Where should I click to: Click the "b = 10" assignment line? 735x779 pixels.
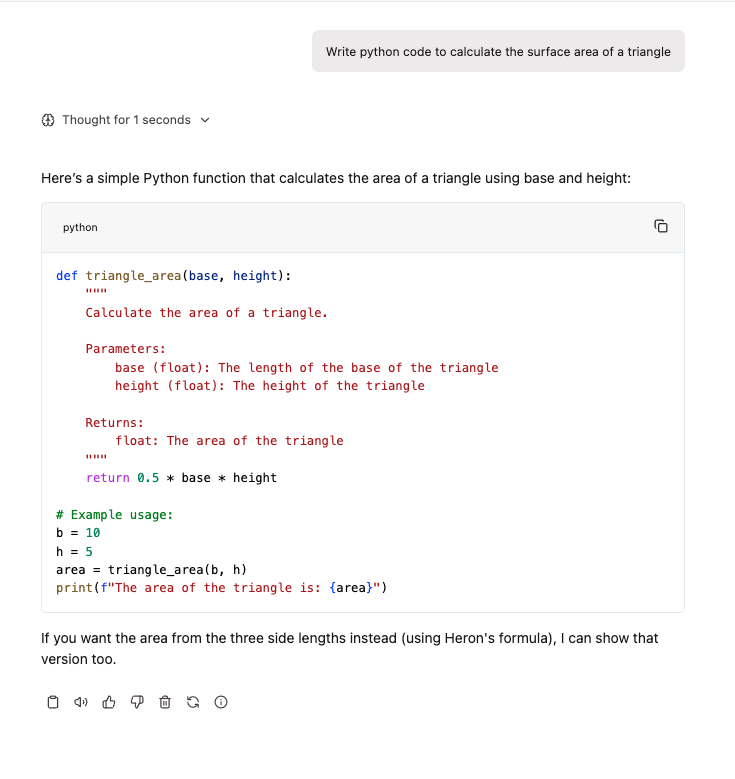click(78, 533)
